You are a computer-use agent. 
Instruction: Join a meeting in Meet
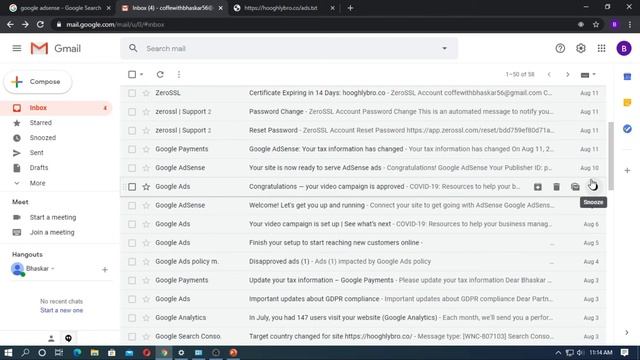[52, 232]
